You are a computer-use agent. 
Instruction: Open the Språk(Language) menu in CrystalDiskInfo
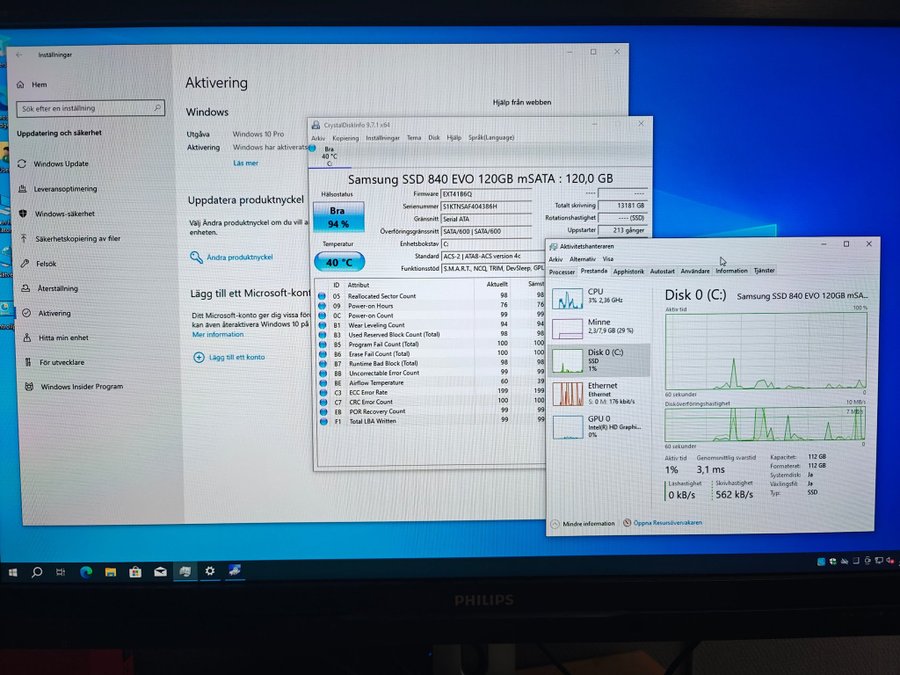coord(491,138)
